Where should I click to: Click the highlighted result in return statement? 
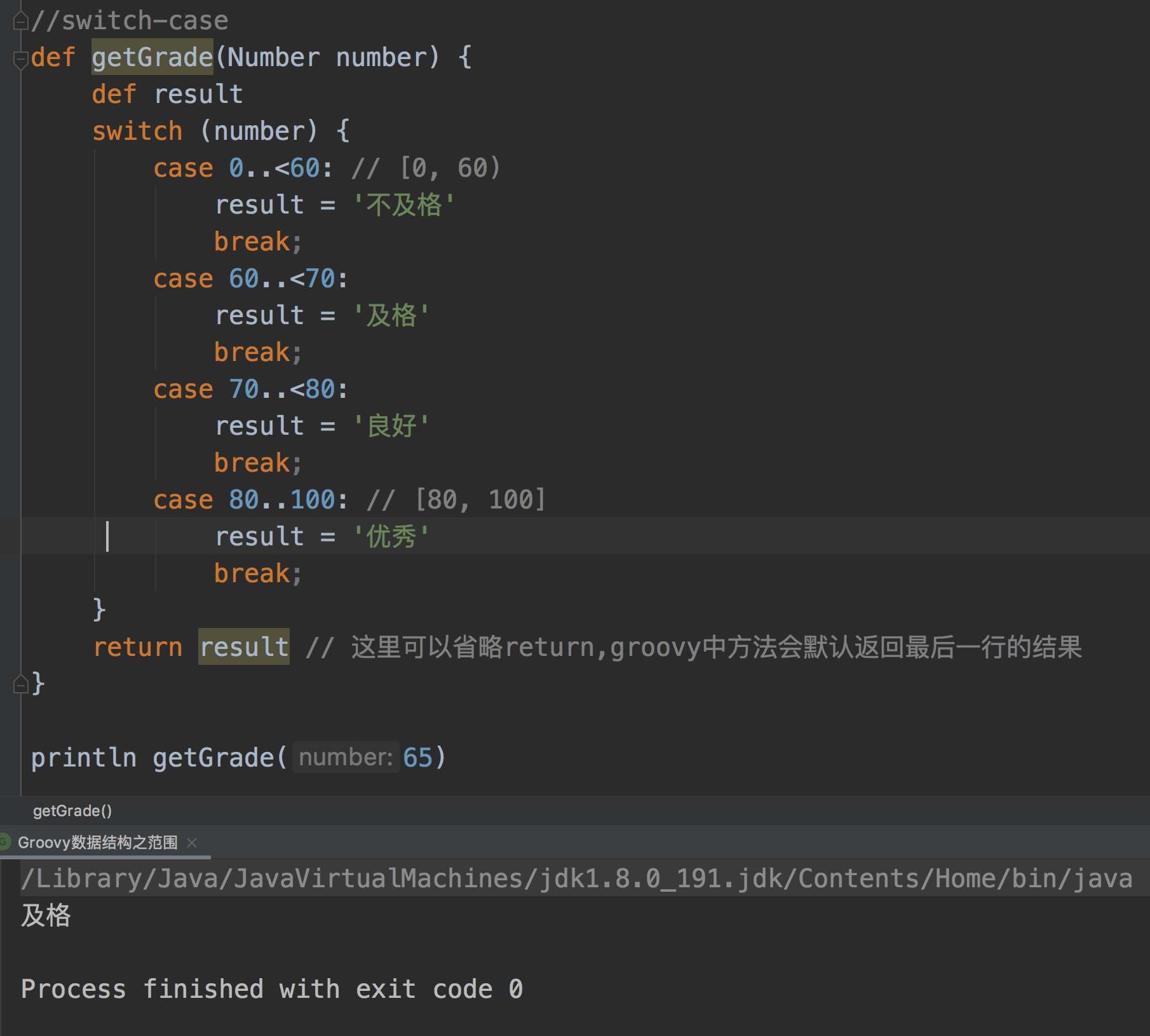point(244,647)
